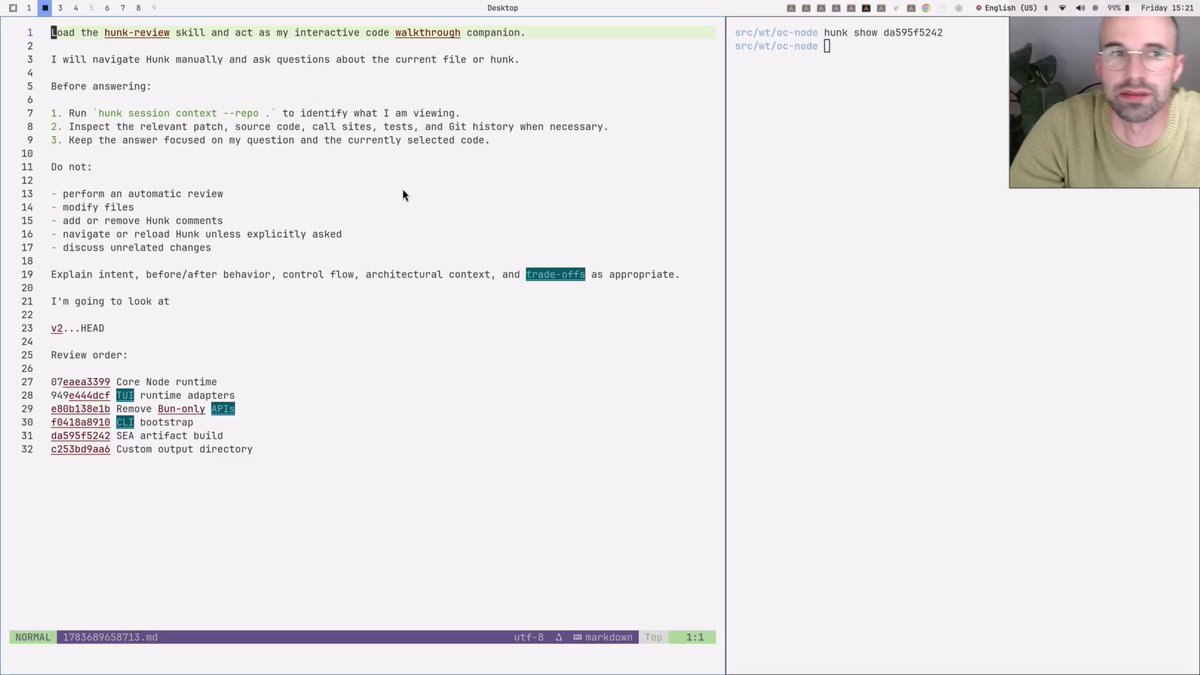Click '- perform an automatic review' item
Image resolution: width=1200 pixels, height=675 pixels.
137,194
